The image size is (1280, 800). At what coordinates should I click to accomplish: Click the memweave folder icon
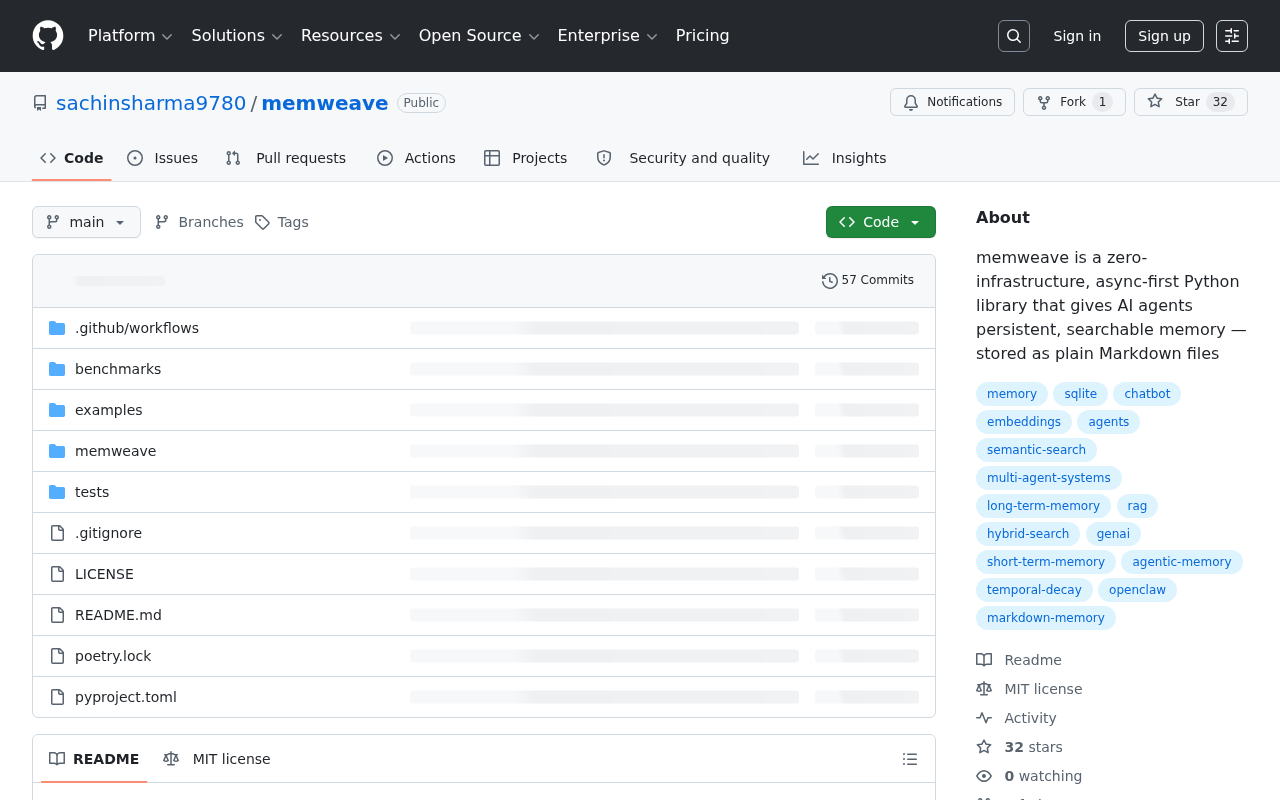(x=57, y=451)
